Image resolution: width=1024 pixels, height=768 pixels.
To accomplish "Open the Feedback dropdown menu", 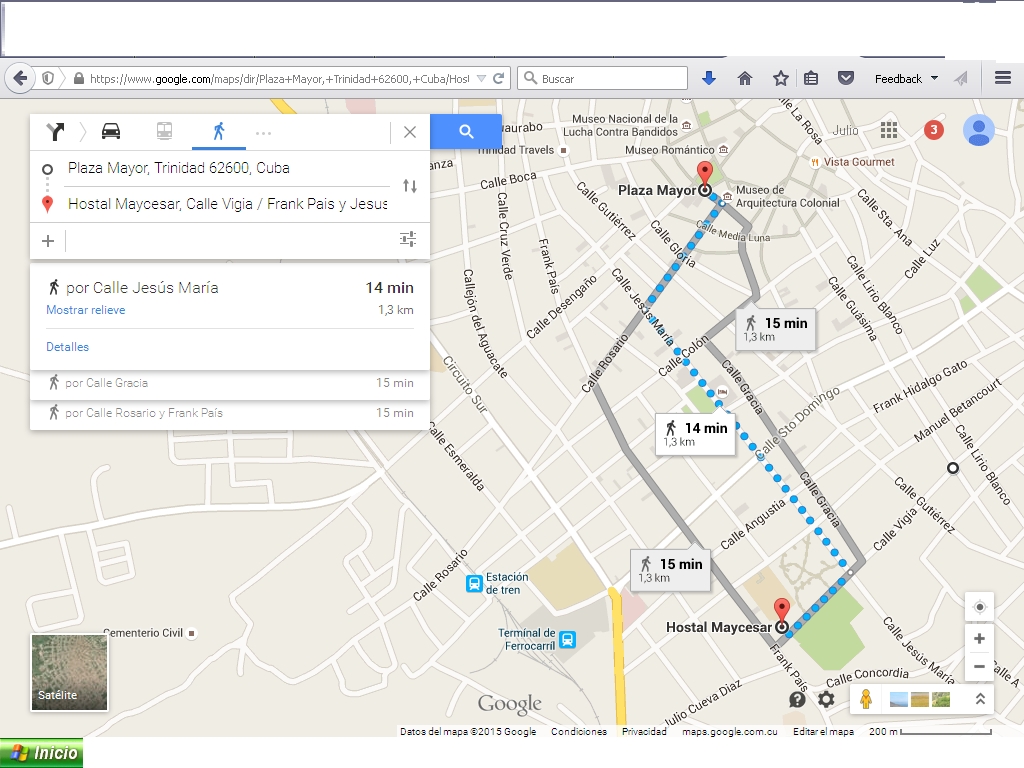I will (x=906, y=78).
